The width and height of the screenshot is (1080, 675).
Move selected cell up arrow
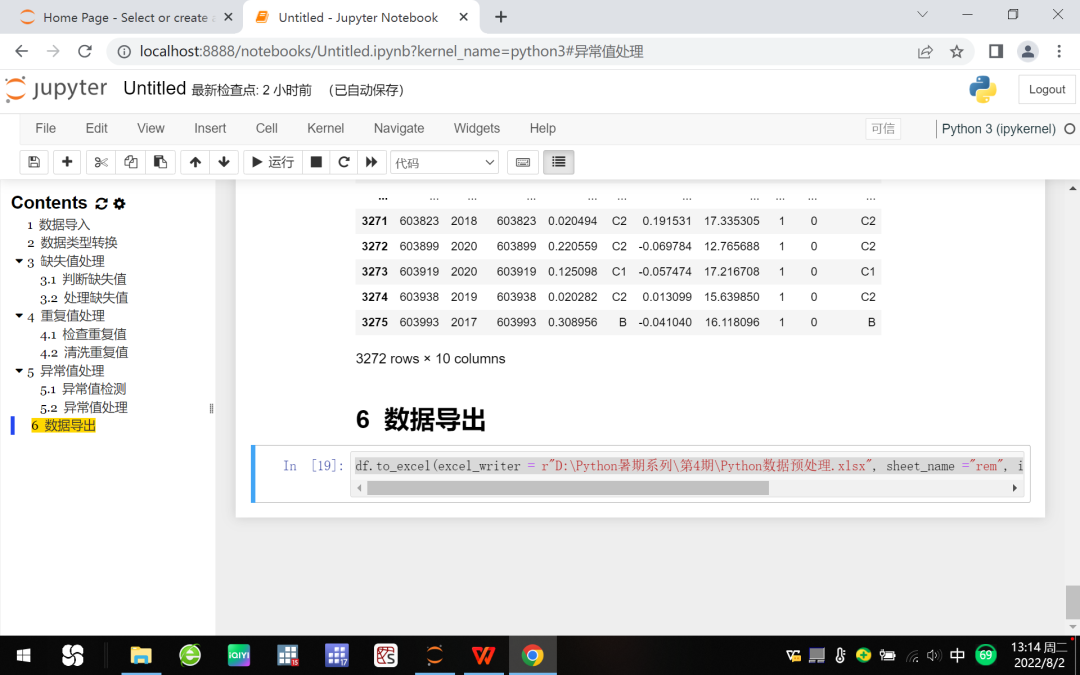click(195, 162)
